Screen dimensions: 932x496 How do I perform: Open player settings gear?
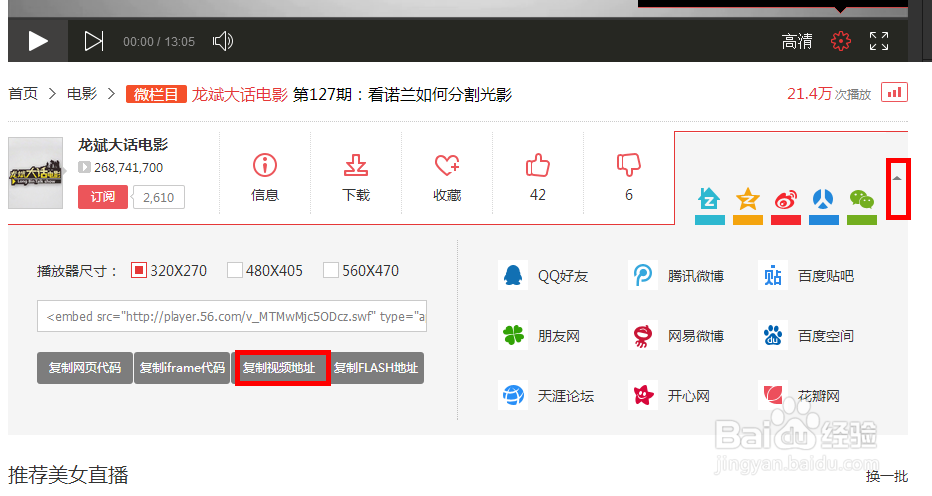pos(840,41)
